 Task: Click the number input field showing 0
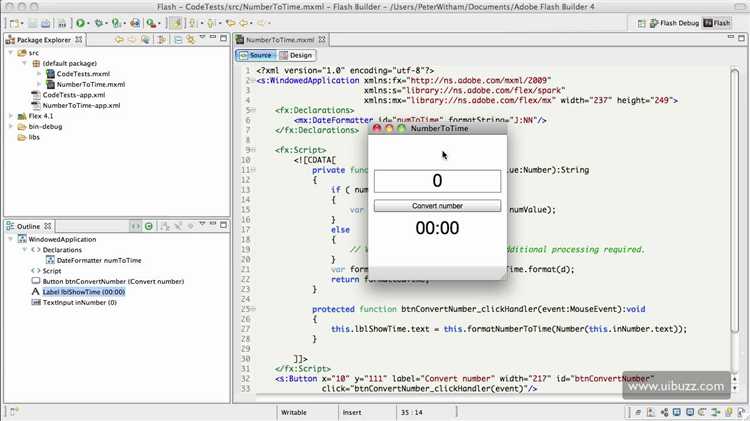click(x=437, y=181)
